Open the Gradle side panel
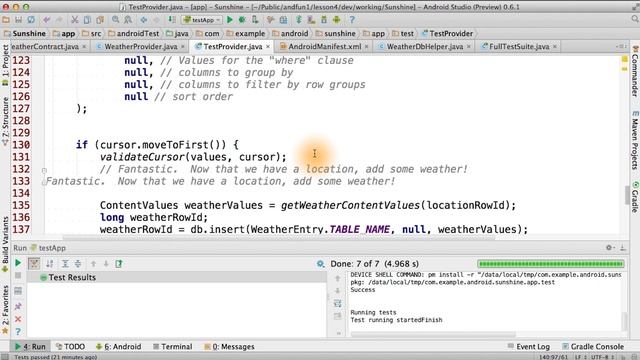The height and width of the screenshot is (360, 640). point(635,197)
